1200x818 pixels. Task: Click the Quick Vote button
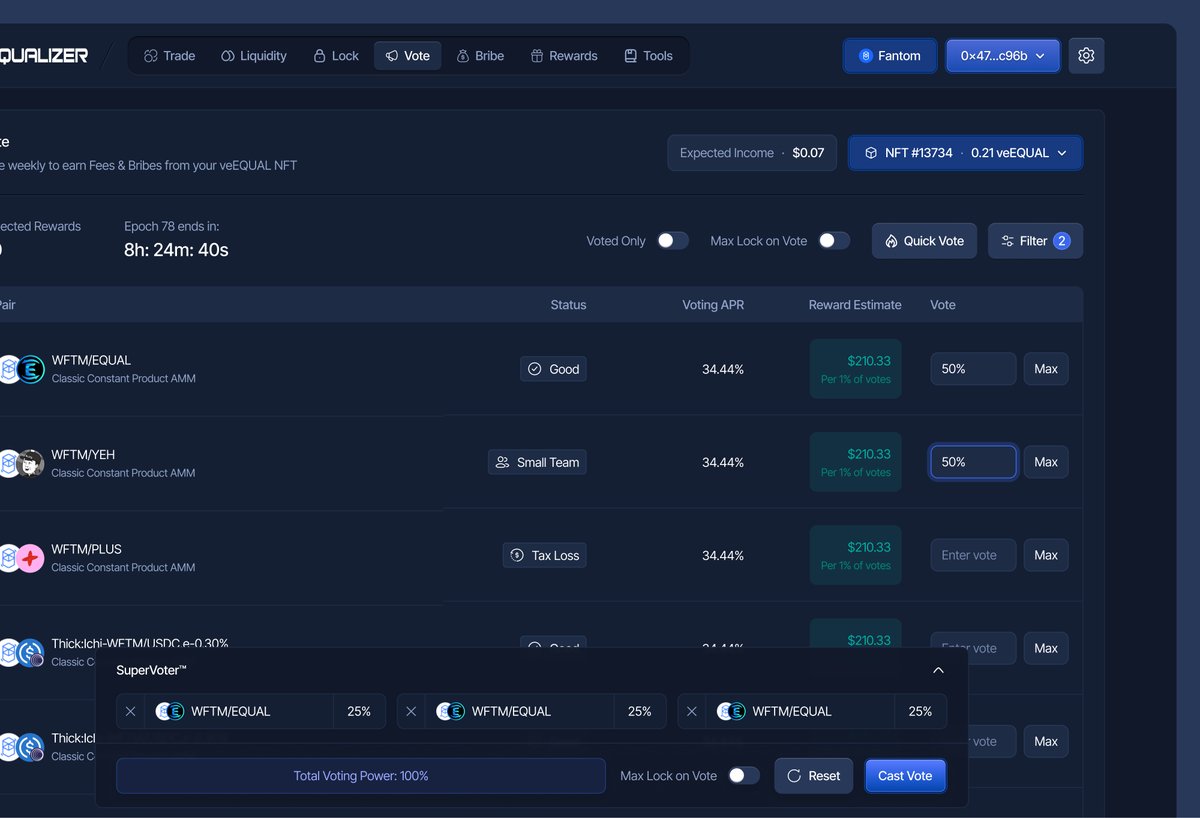coord(924,241)
